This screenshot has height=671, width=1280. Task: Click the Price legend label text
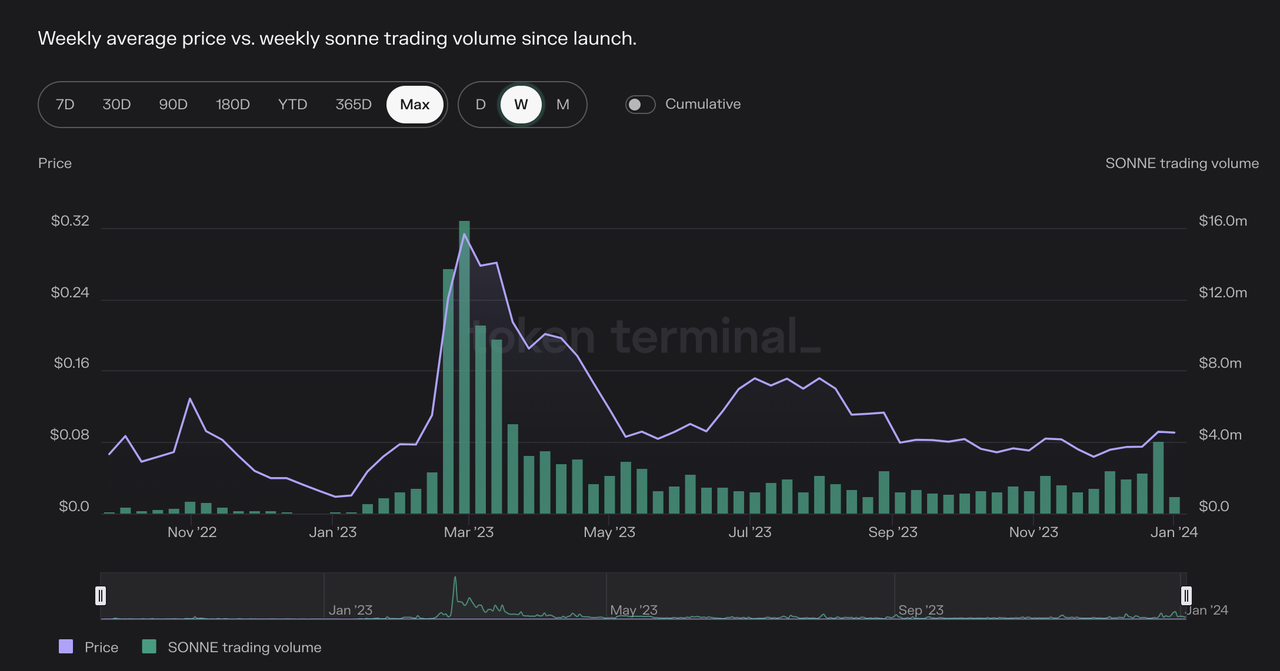coord(100,647)
